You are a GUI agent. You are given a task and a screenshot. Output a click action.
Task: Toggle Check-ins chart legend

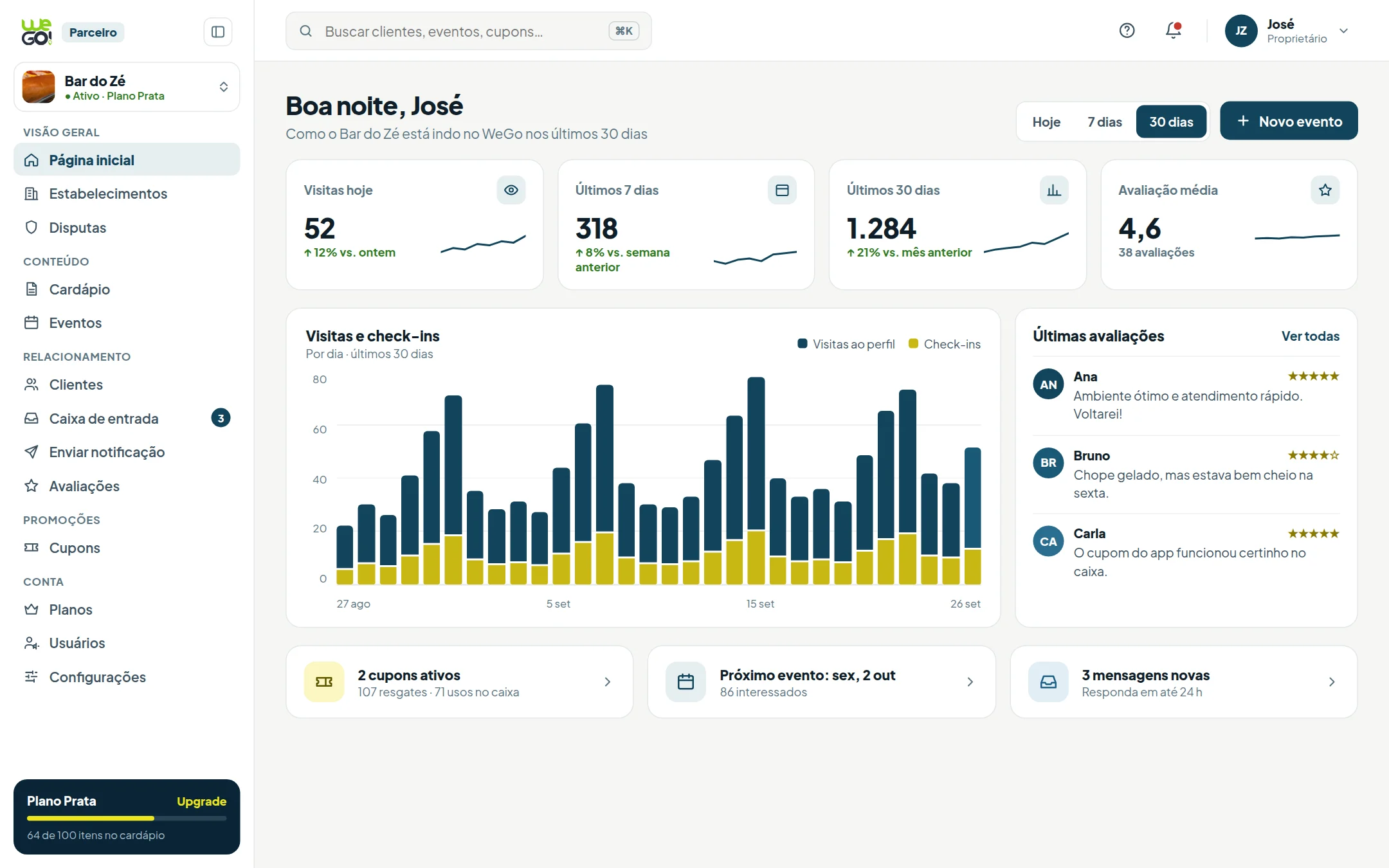[945, 344]
